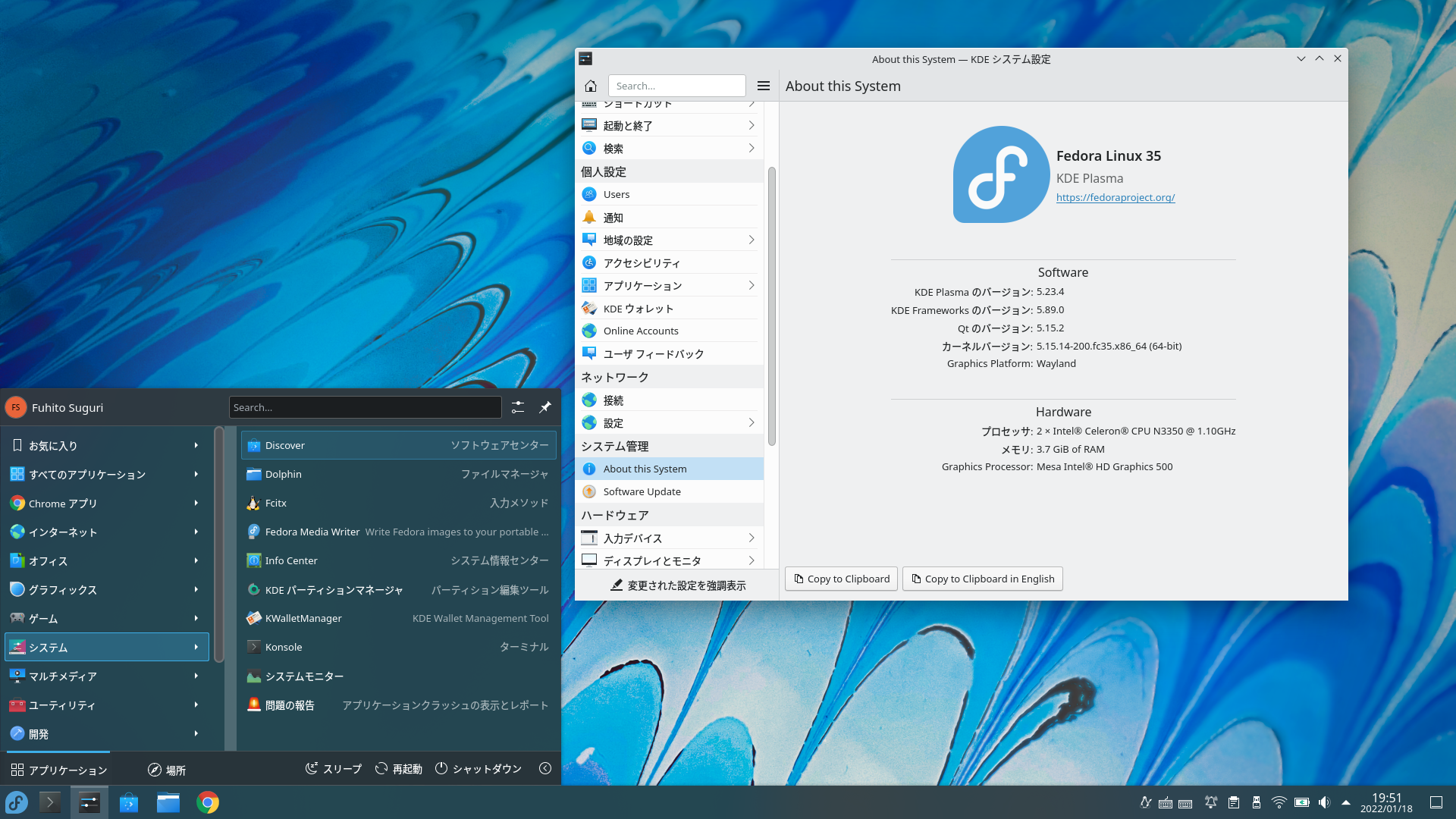Open the volume icon in system tray

(1324, 802)
